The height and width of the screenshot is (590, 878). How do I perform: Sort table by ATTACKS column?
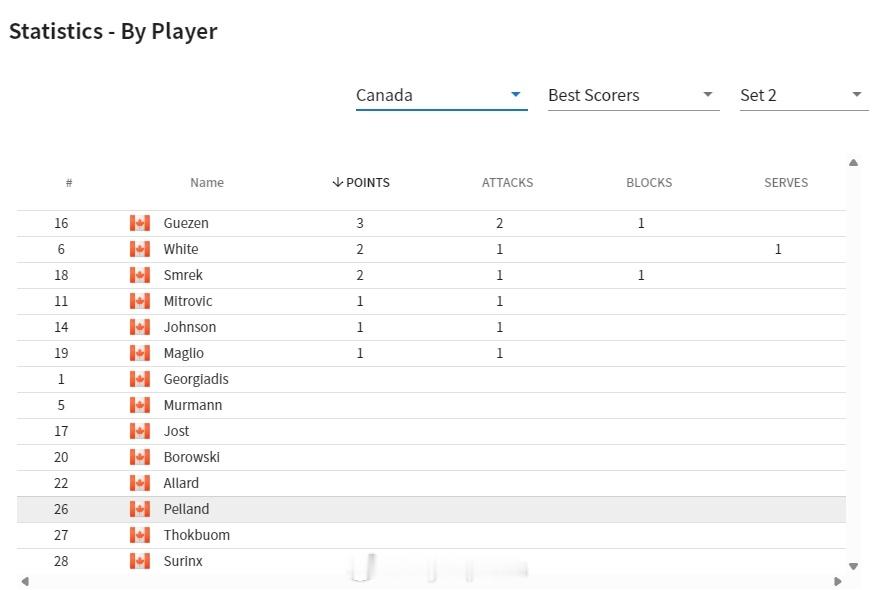pos(507,182)
